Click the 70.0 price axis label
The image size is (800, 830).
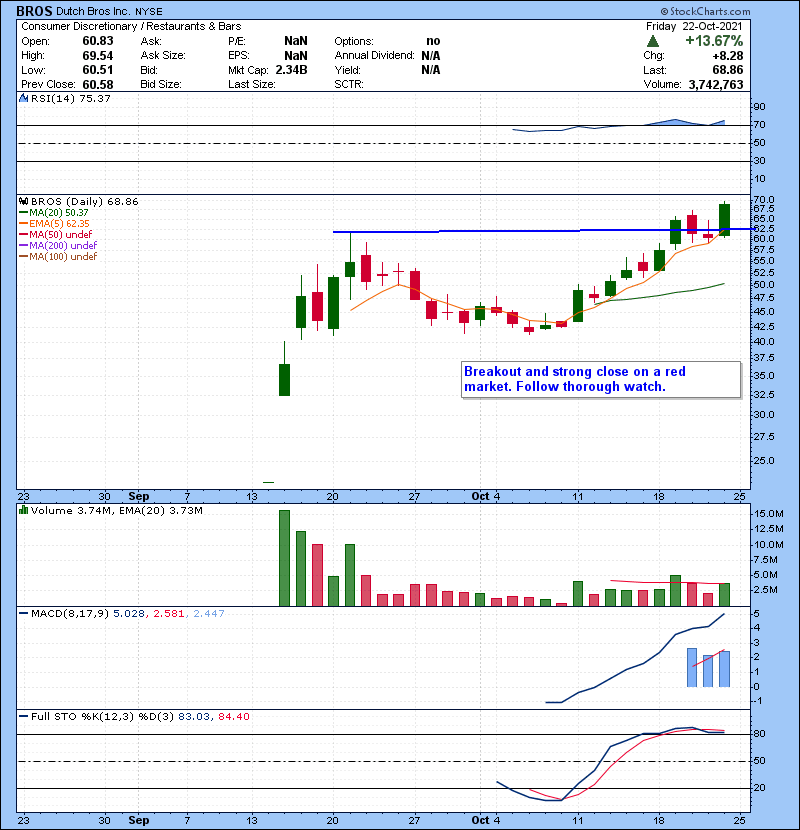[x=763, y=200]
